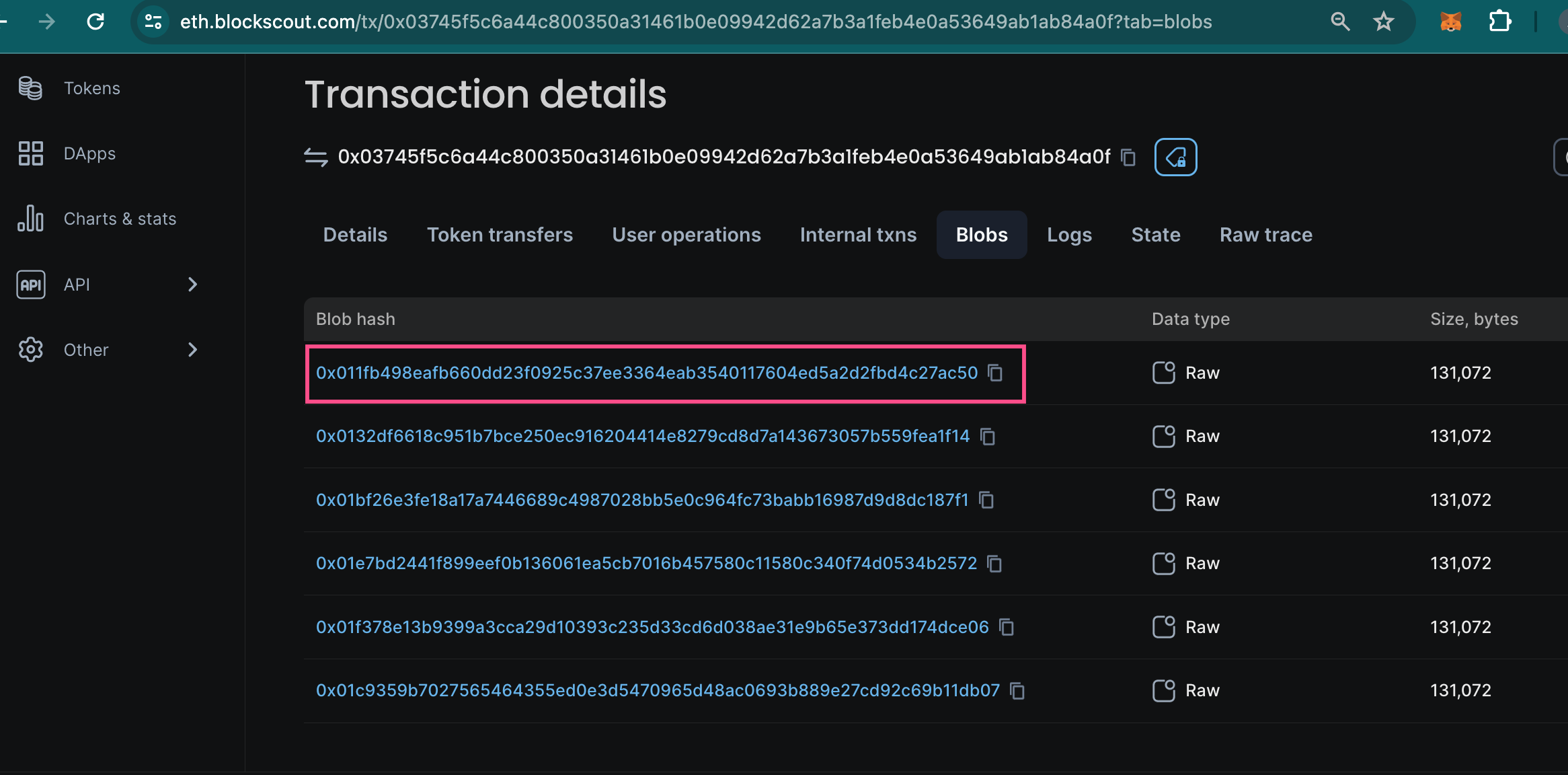Open MetaMask fox extension
This screenshot has height=775, width=1568.
coord(1450,22)
